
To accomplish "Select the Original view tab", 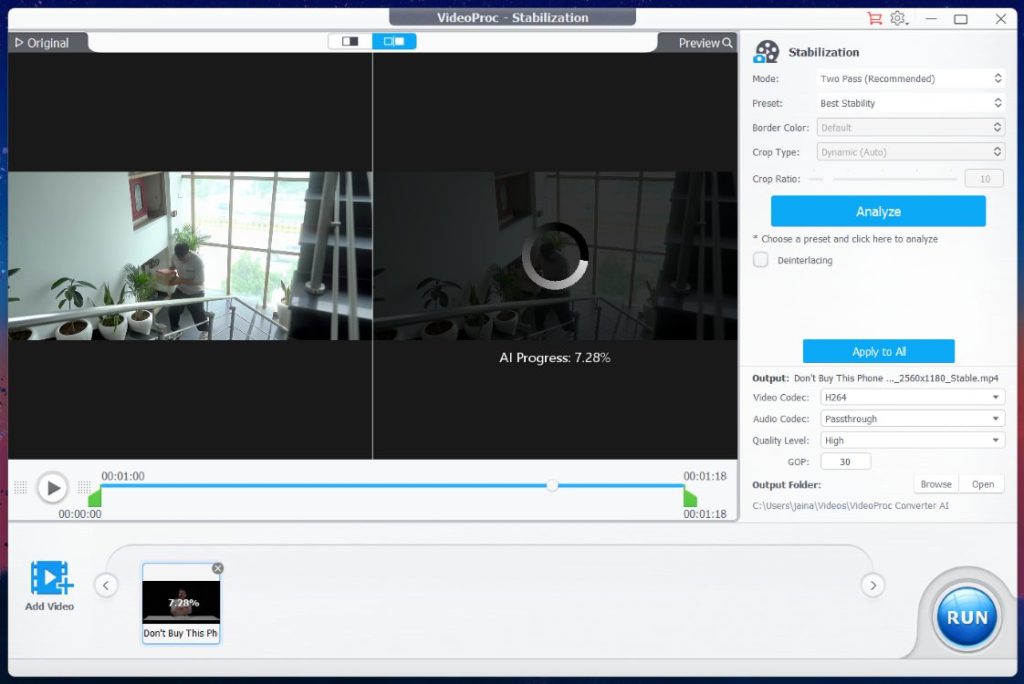I will 42,43.
